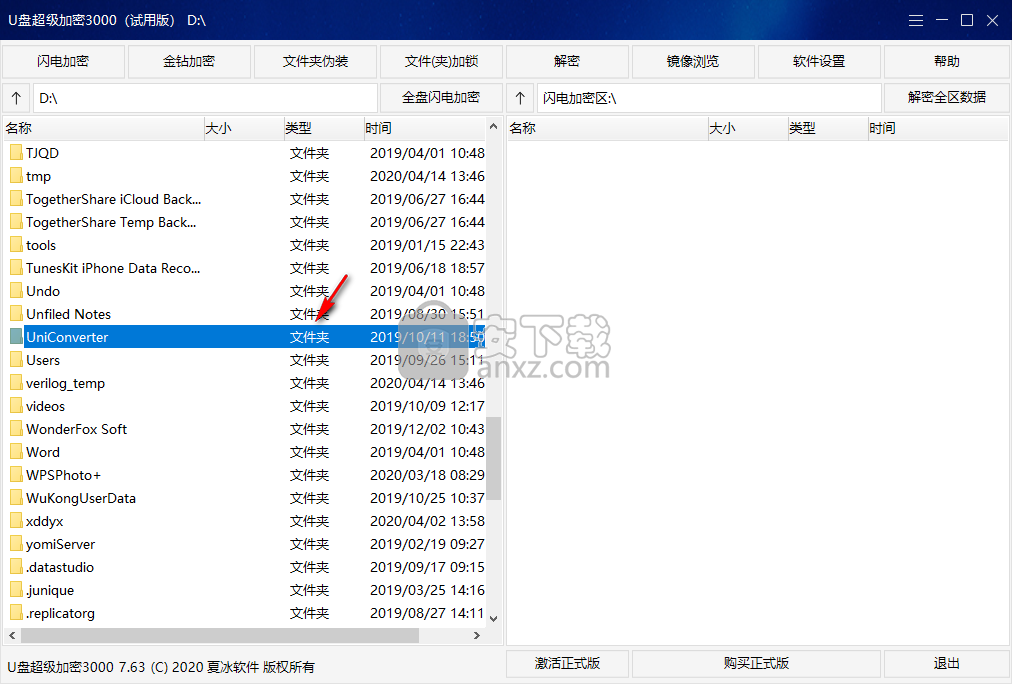Click 全盘闪电加密 to encrypt the whole disk
Screen dimensions: 1012x684
[440, 97]
